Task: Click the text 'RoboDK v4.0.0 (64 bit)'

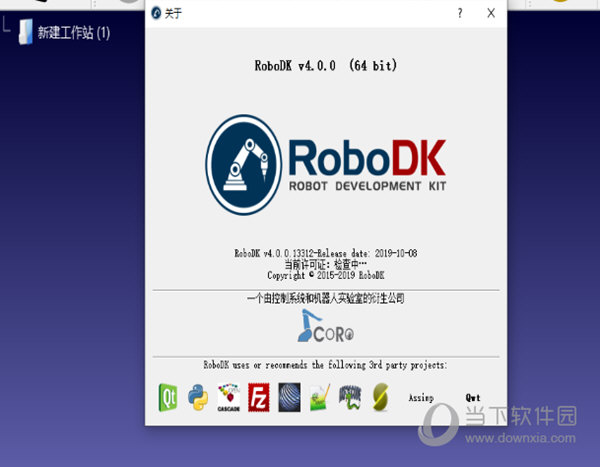Action: coord(326,66)
